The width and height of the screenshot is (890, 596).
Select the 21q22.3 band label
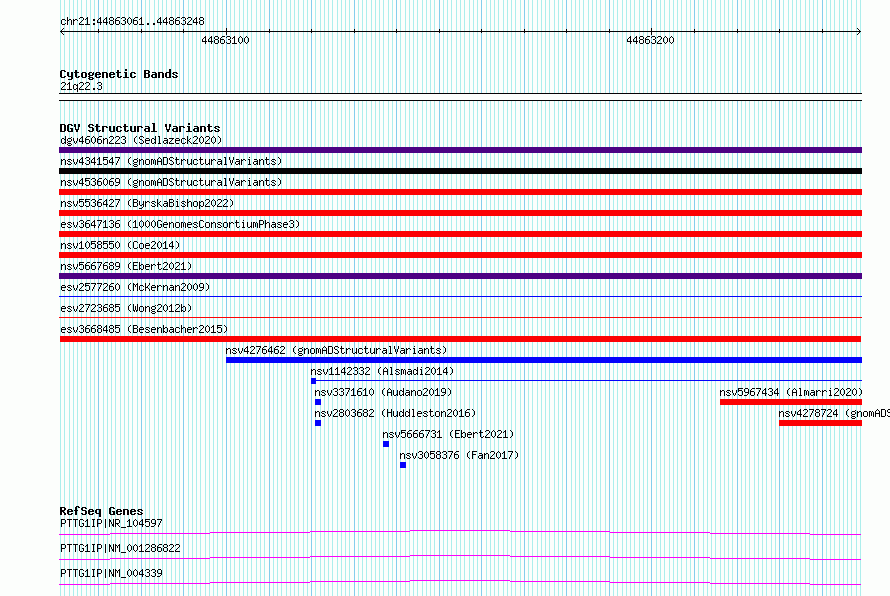click(x=81, y=86)
